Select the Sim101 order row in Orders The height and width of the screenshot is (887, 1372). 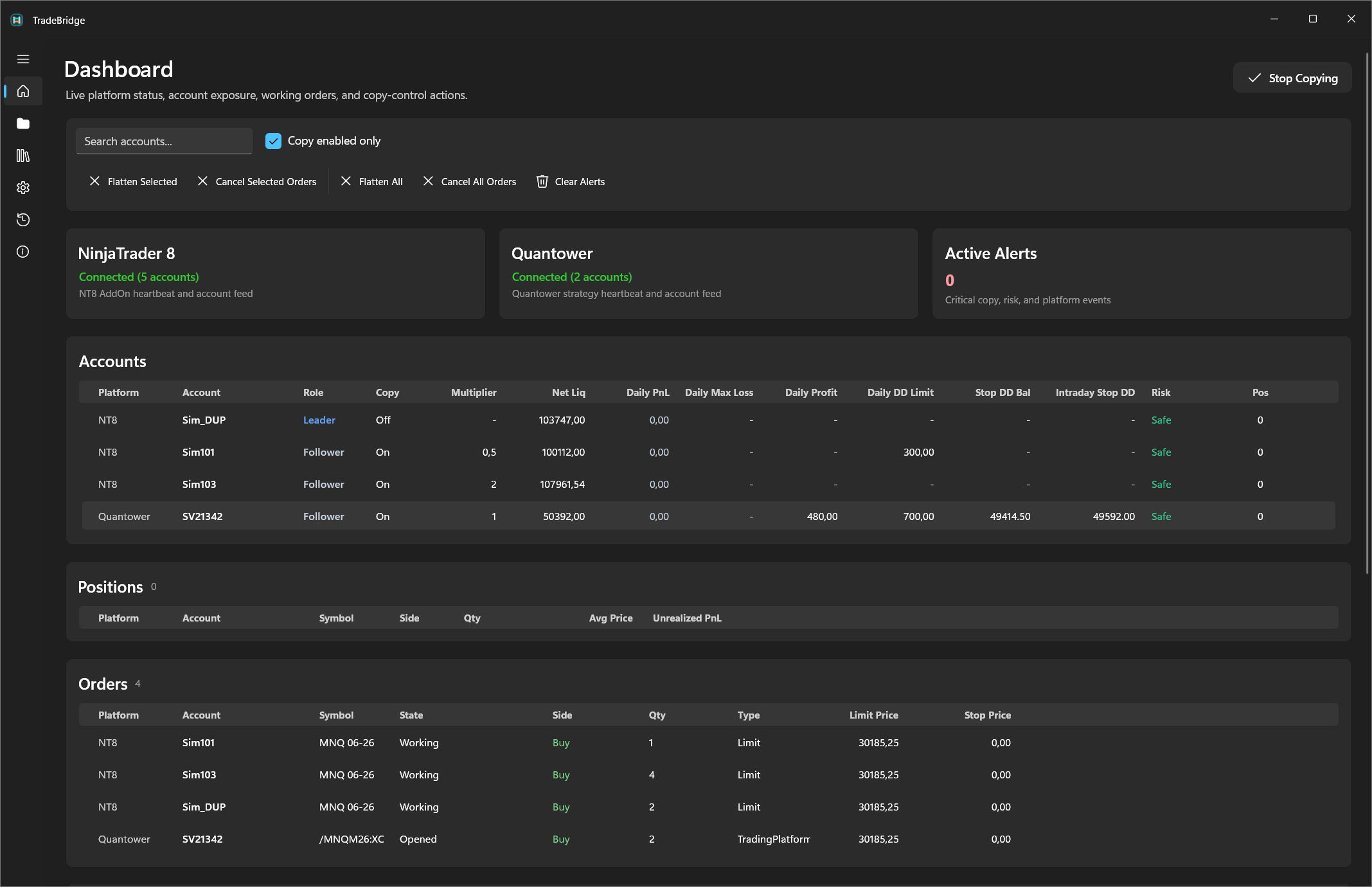709,742
